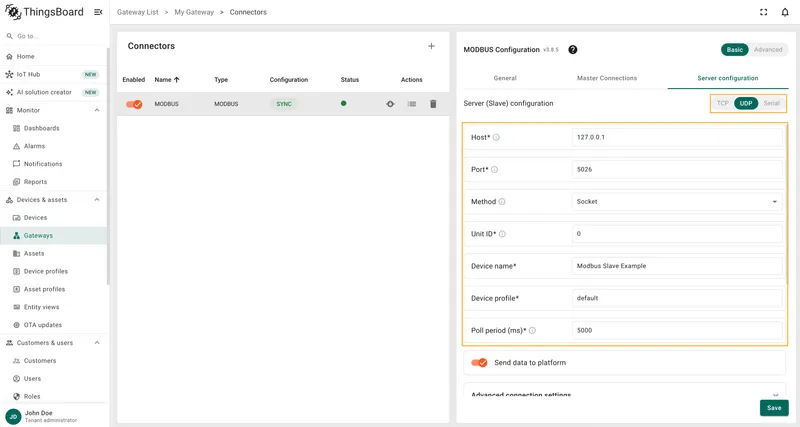The image size is (800, 427).
Task: Go to Gateway List breadcrumb
Action: (138, 12)
